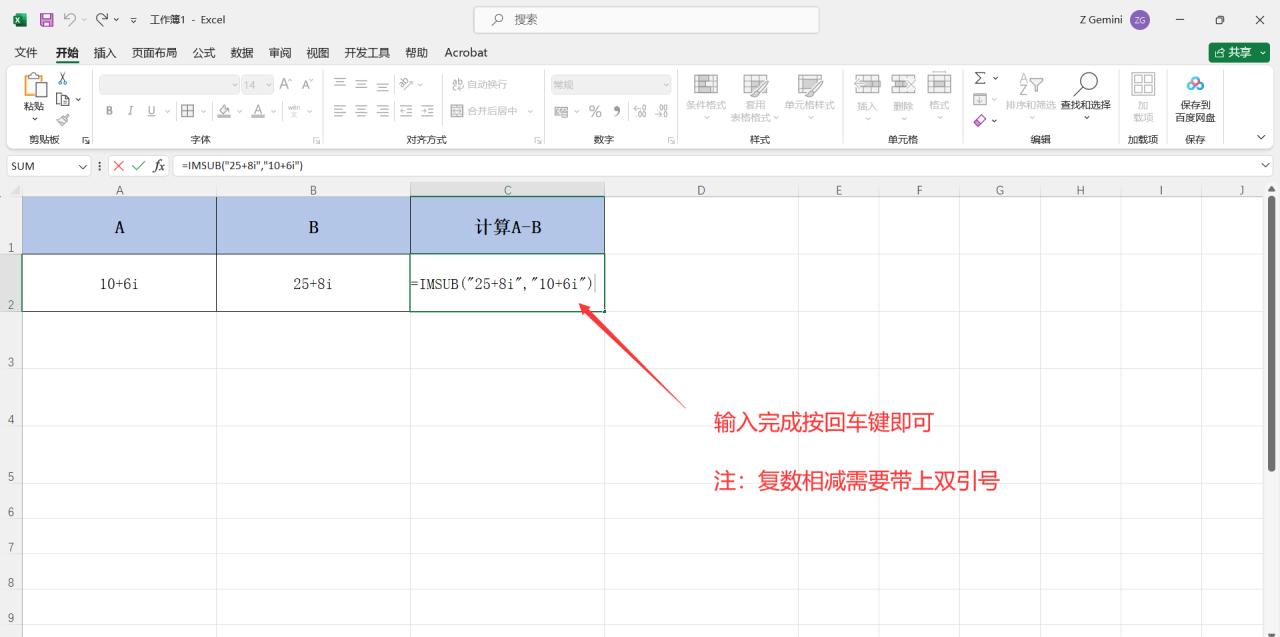Click the Share (共享) button
This screenshot has height=637, width=1280.
(x=1239, y=52)
